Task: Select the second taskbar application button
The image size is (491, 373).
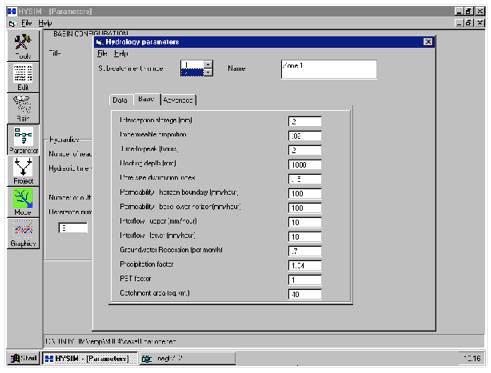Action: (187, 359)
